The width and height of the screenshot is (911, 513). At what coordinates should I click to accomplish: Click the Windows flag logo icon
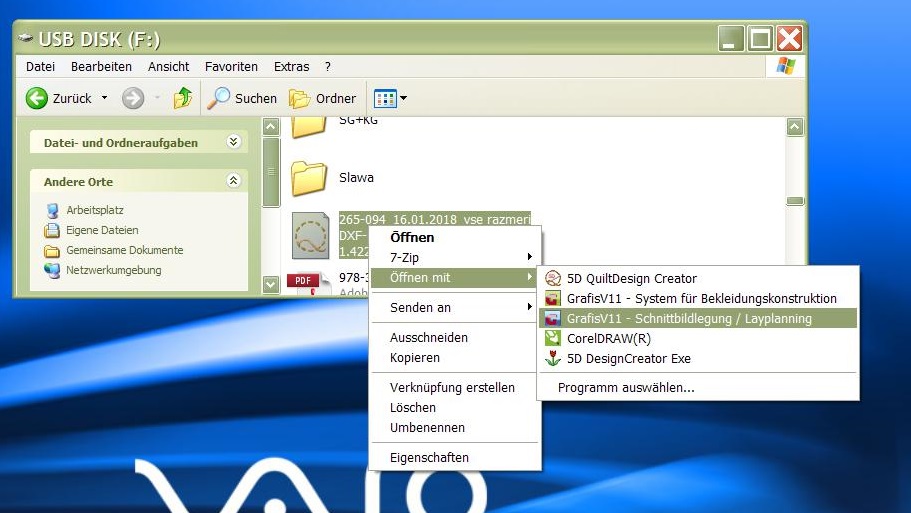tap(786, 66)
